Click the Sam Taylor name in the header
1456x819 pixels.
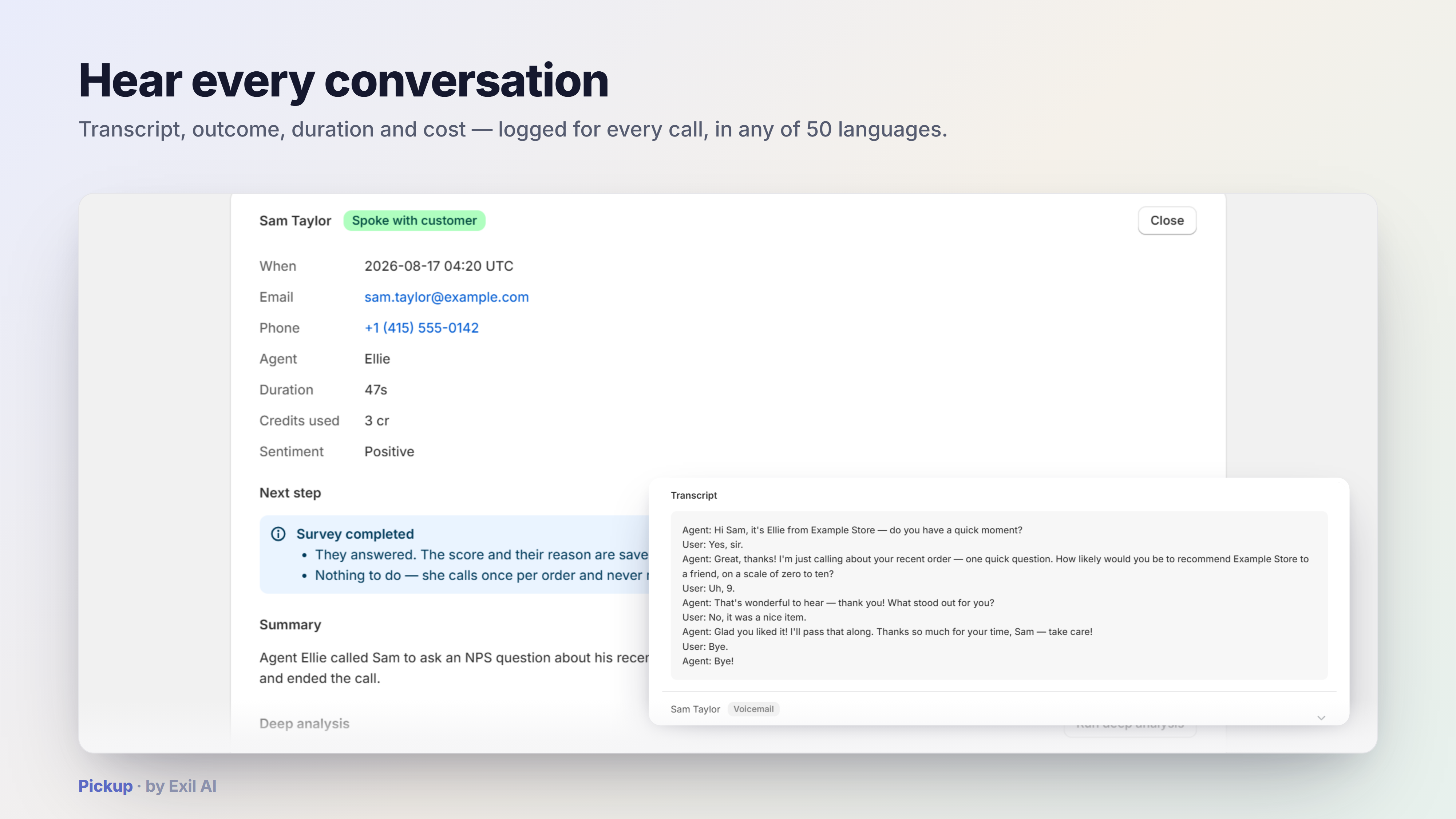(x=295, y=221)
